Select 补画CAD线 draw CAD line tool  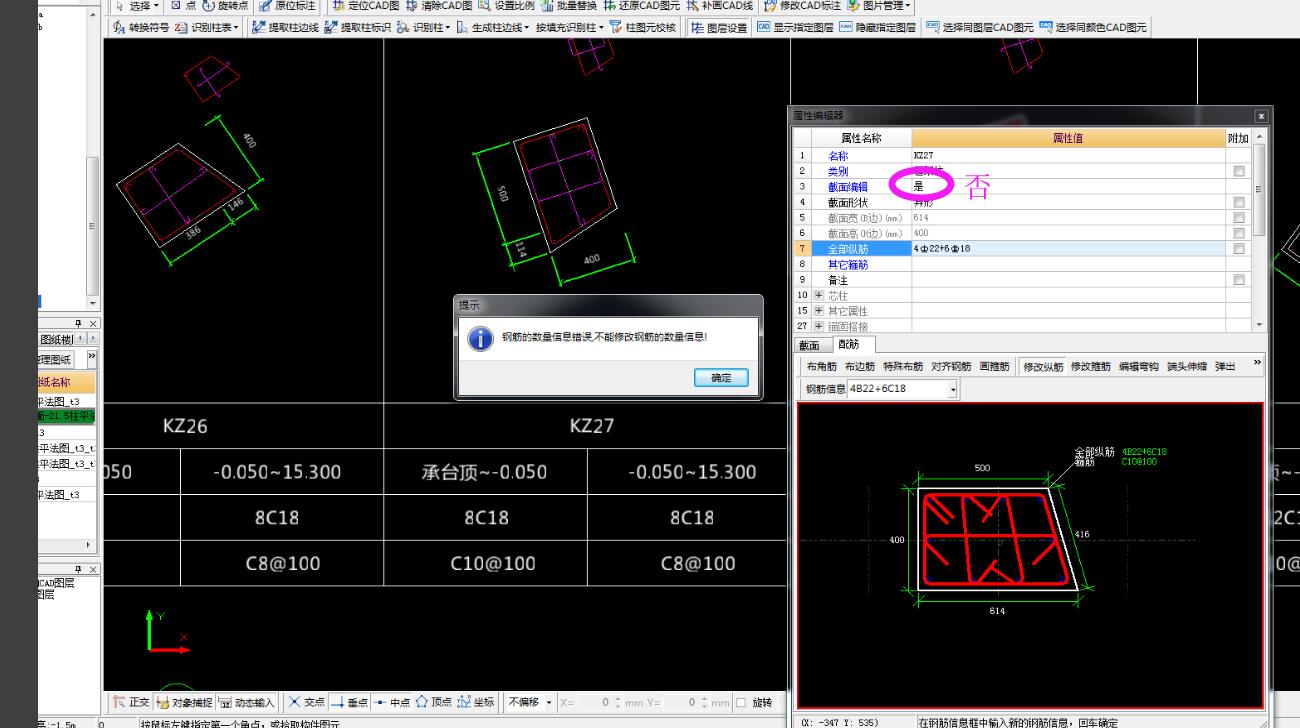point(721,6)
